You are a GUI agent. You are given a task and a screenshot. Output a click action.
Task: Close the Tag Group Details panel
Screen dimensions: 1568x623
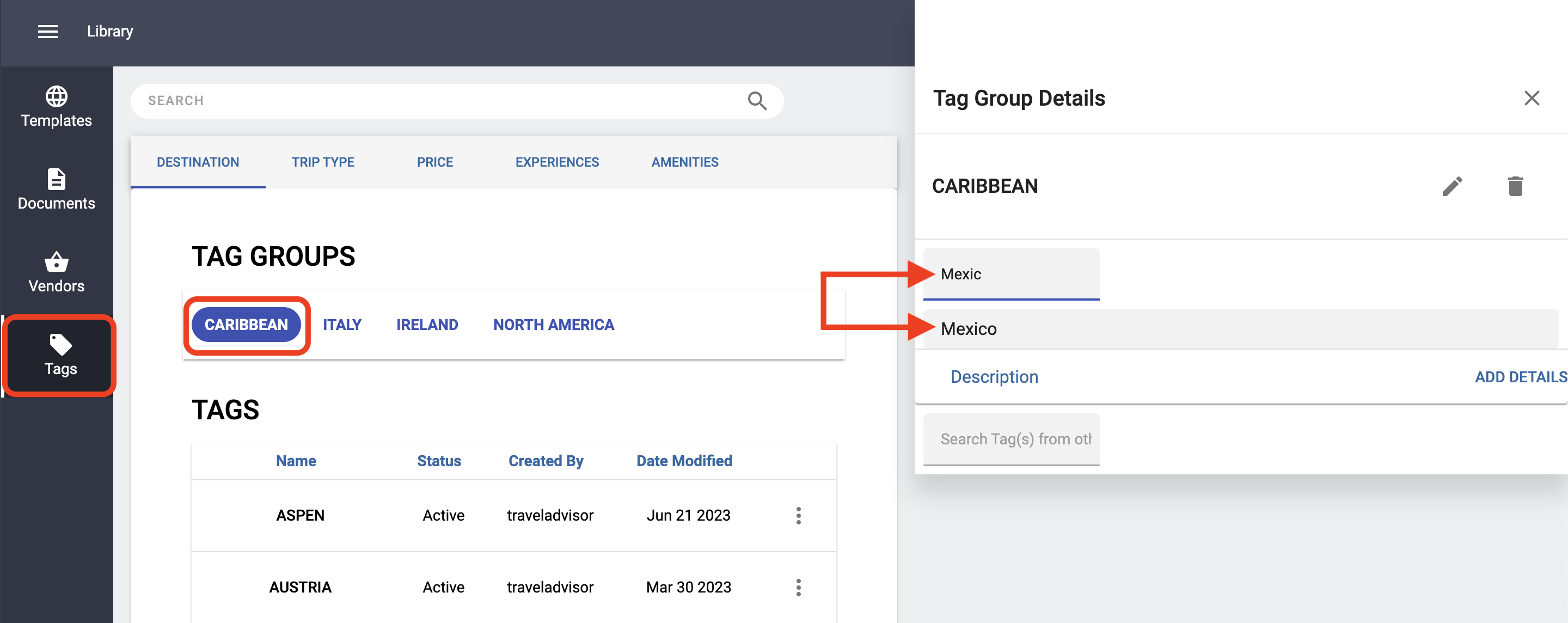1532,98
